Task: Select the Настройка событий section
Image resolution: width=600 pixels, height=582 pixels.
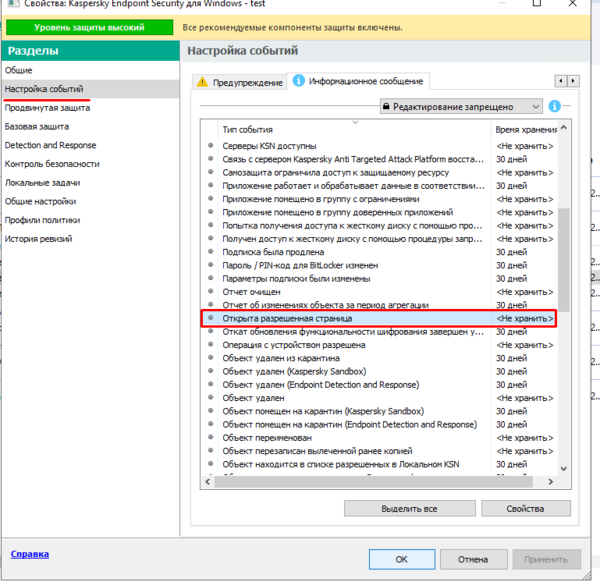Action: [90, 89]
